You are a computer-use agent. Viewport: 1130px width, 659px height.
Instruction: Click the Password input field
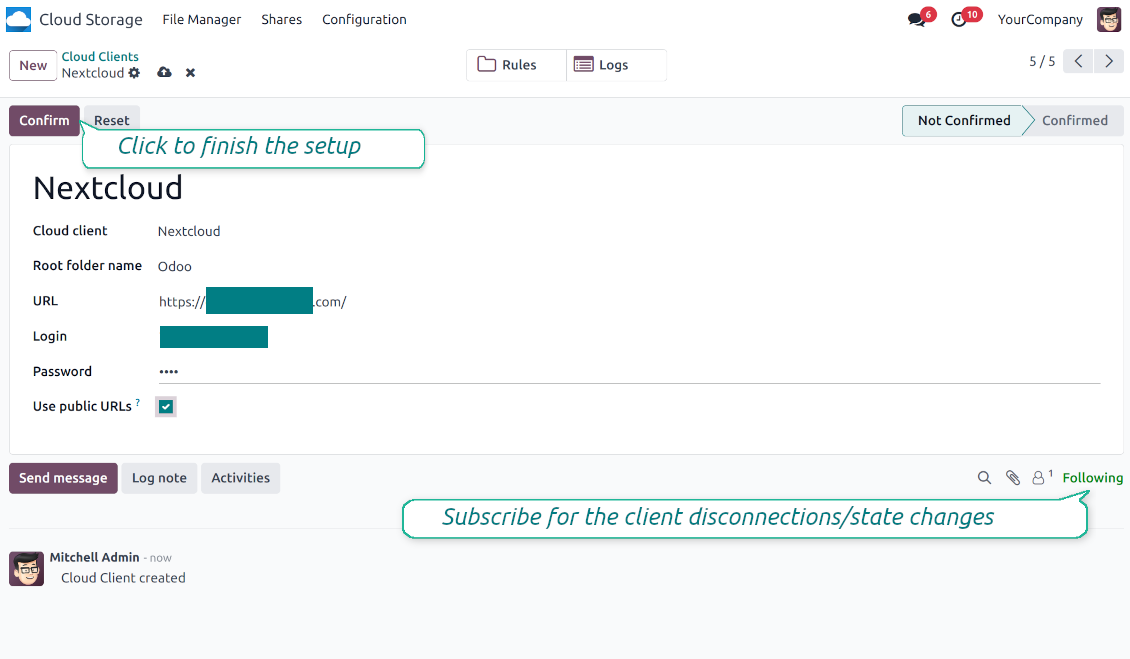pyautogui.click(x=629, y=372)
